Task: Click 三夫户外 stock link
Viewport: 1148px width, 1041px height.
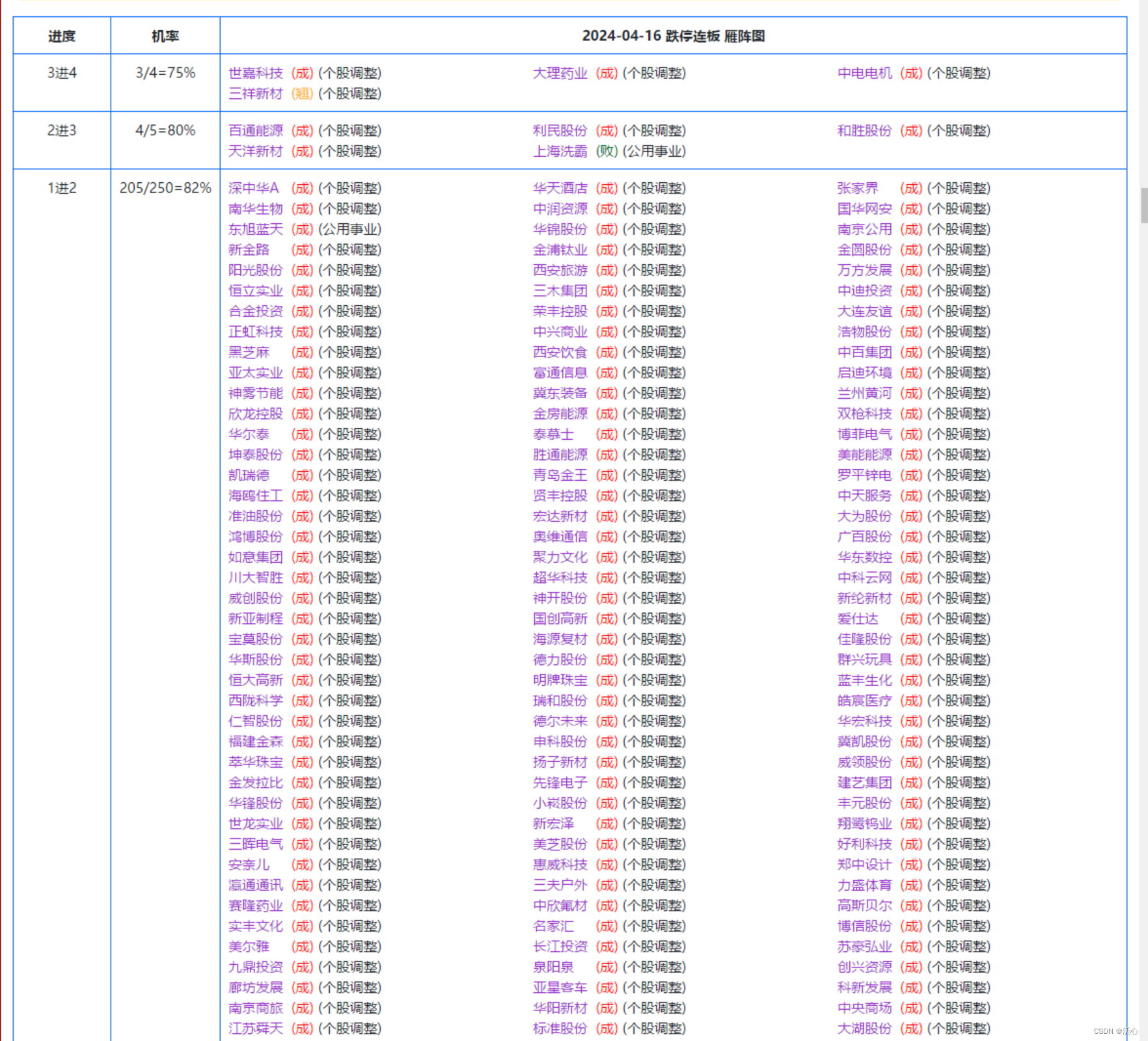Action: 560,885
